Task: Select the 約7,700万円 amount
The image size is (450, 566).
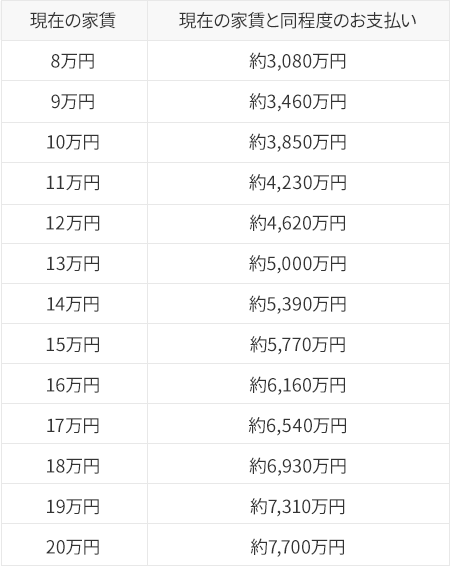Action: [x=298, y=545]
